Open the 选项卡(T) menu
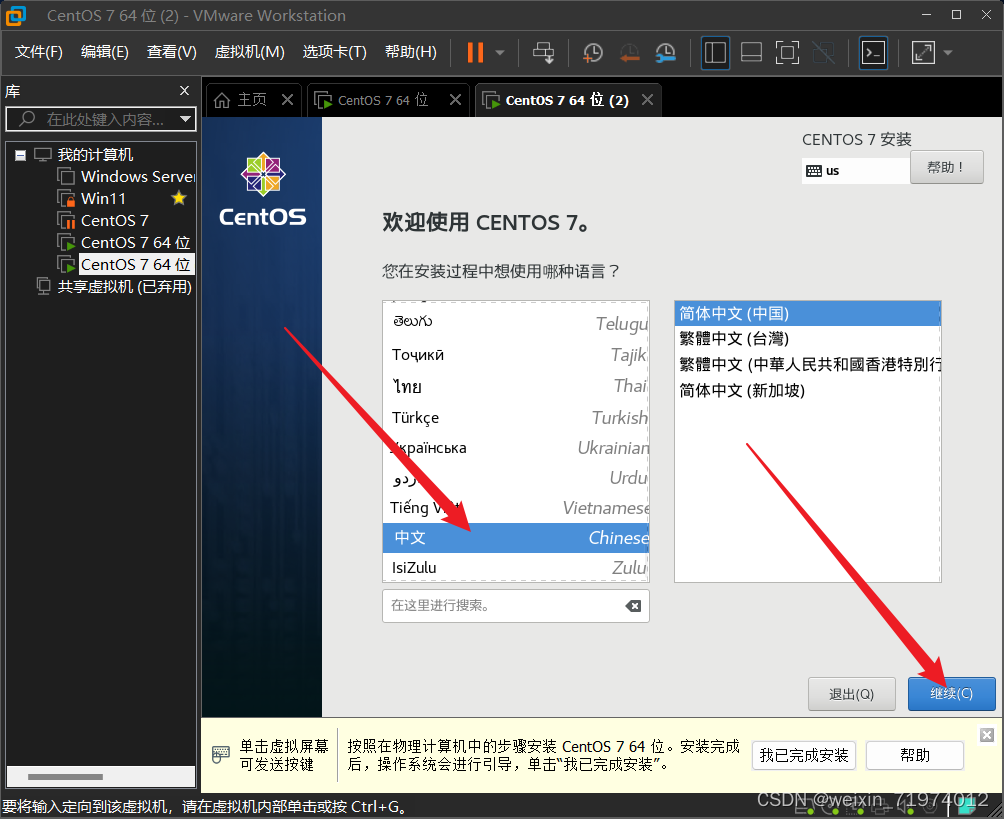1004x819 pixels. click(334, 52)
